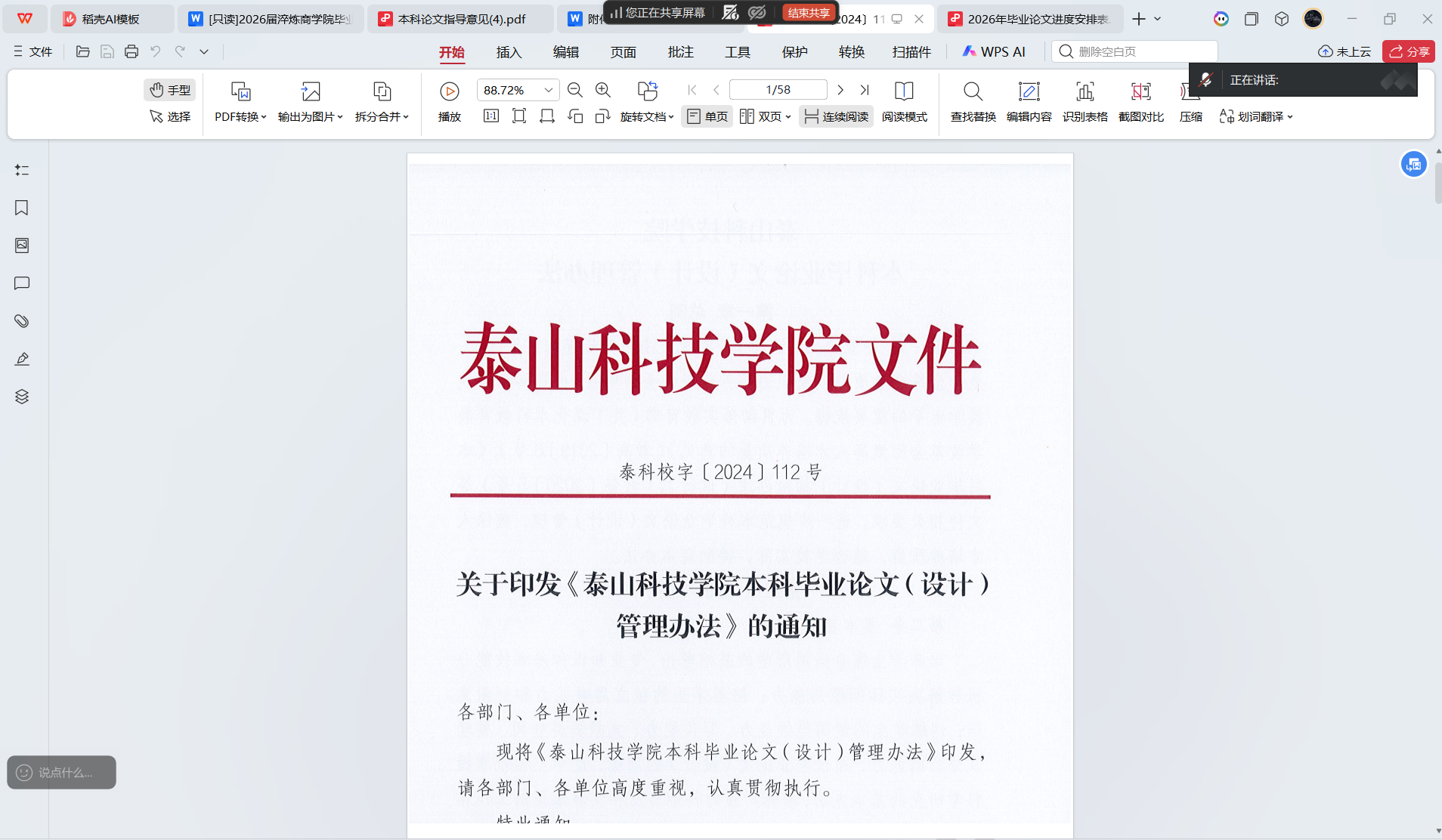
Task: Expand the 划词翻译 dropdown
Action: tap(1256, 116)
